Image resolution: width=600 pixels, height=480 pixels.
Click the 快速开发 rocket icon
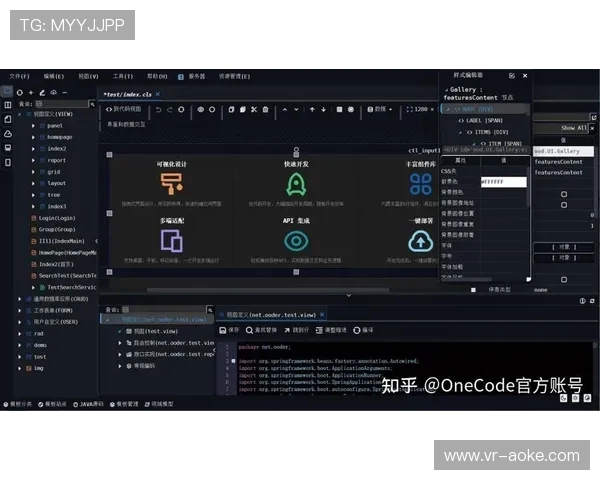pos(295,183)
